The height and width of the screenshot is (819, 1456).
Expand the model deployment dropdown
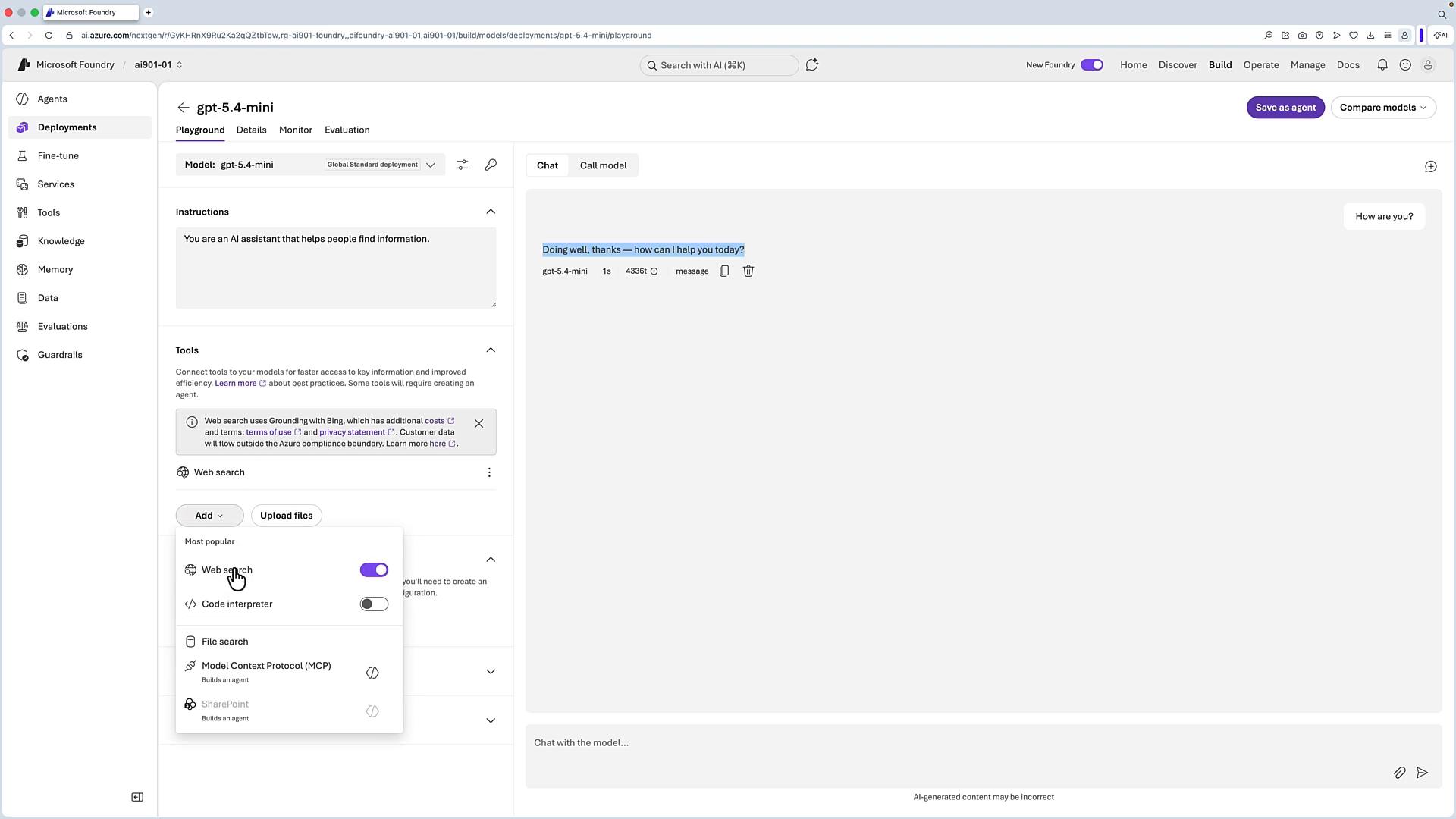point(430,165)
